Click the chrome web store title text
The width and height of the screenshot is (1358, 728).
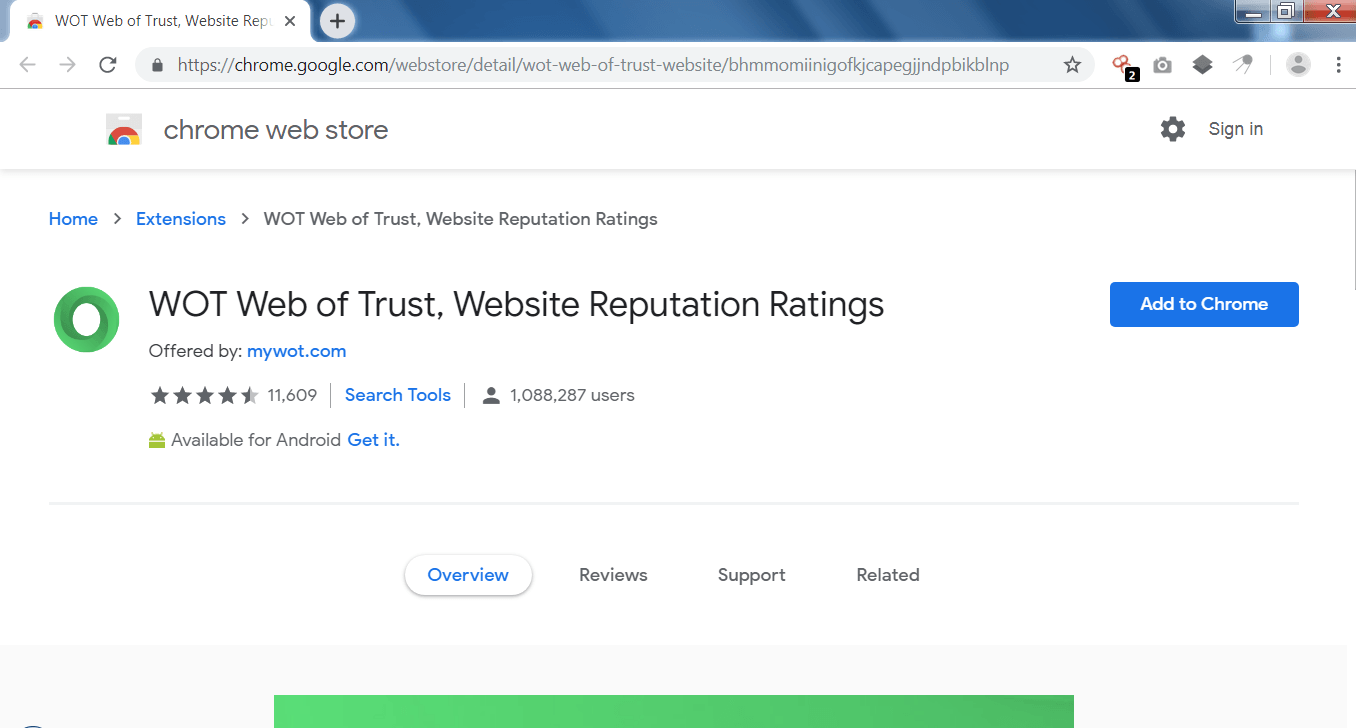point(276,130)
